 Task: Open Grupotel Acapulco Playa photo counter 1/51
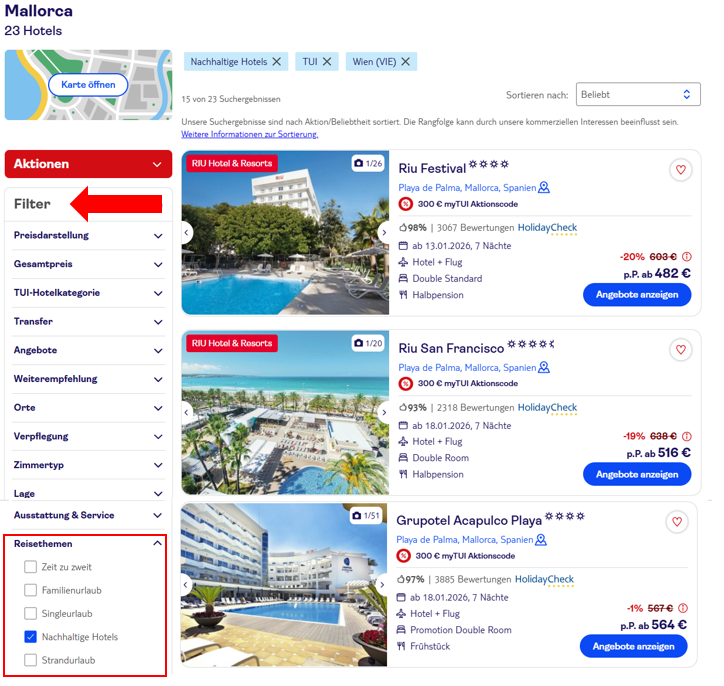coord(365,515)
